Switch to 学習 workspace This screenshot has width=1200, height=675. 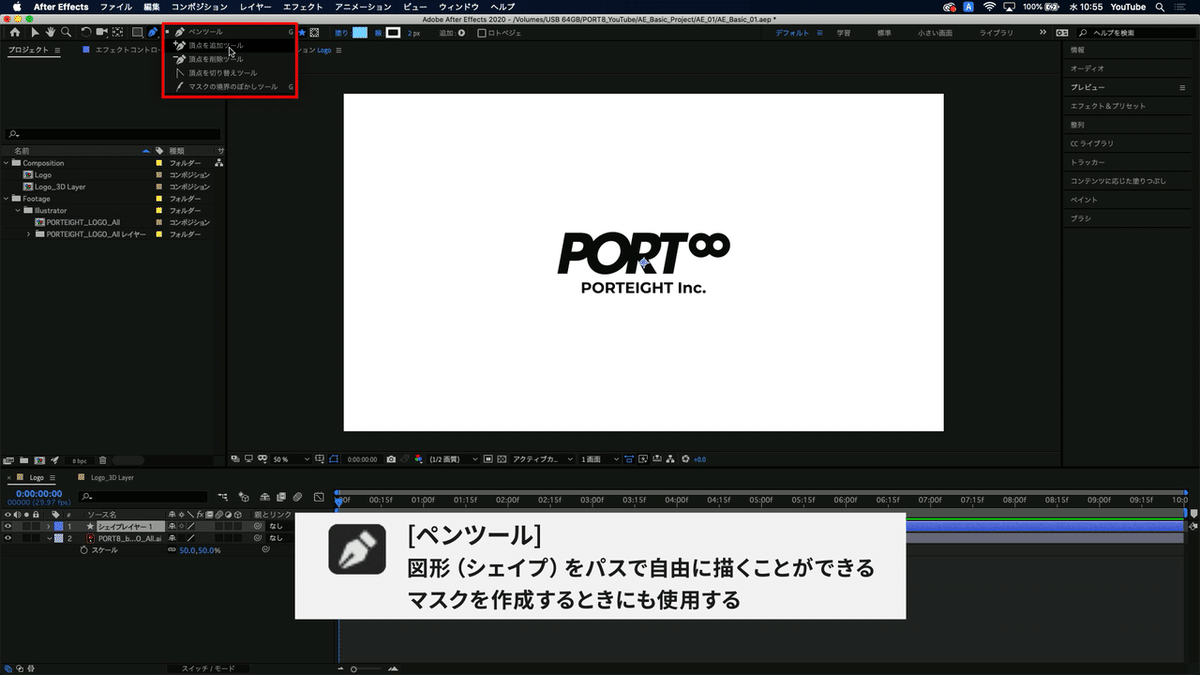coord(844,32)
